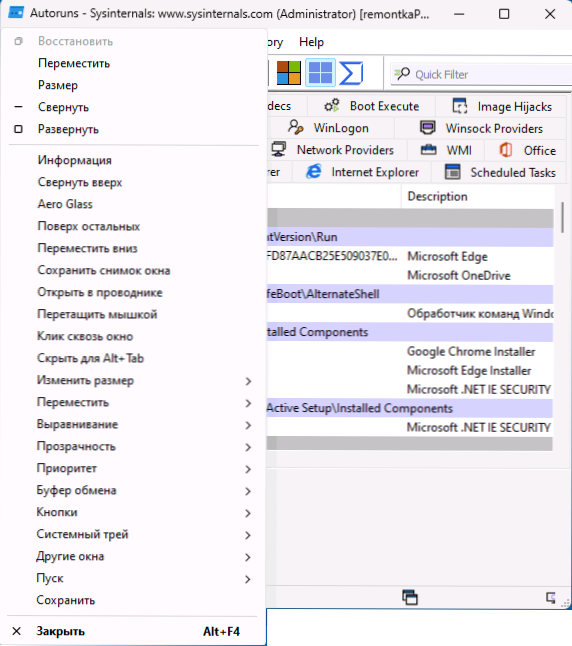Click the WMI briefcase icon

[x=428, y=150]
